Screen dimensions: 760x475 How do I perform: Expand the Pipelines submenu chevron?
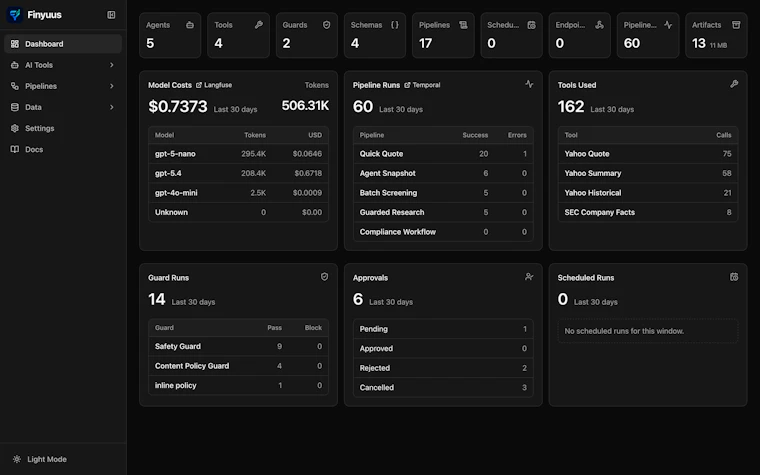(x=111, y=86)
